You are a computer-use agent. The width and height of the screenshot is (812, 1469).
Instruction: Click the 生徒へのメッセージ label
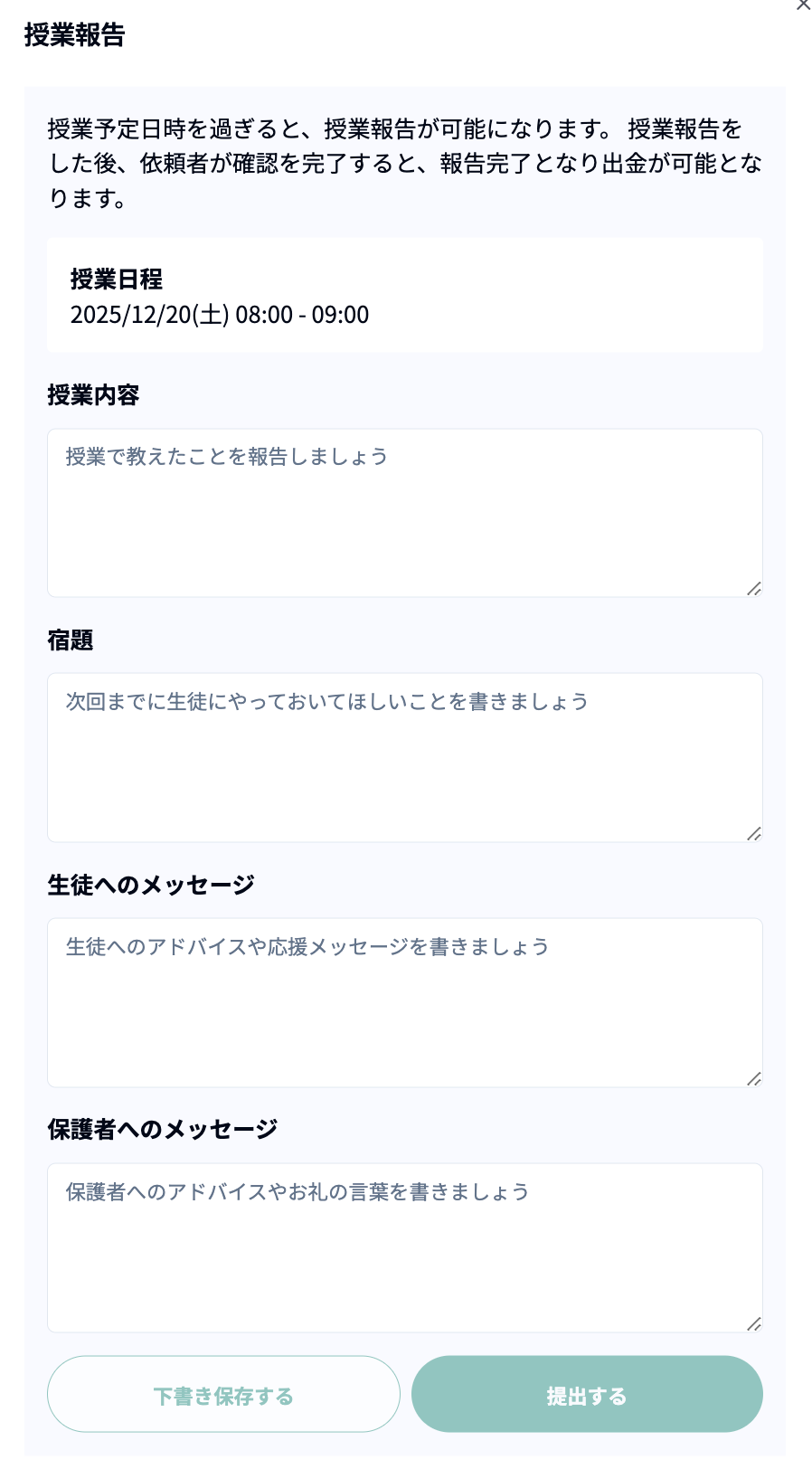151,885
